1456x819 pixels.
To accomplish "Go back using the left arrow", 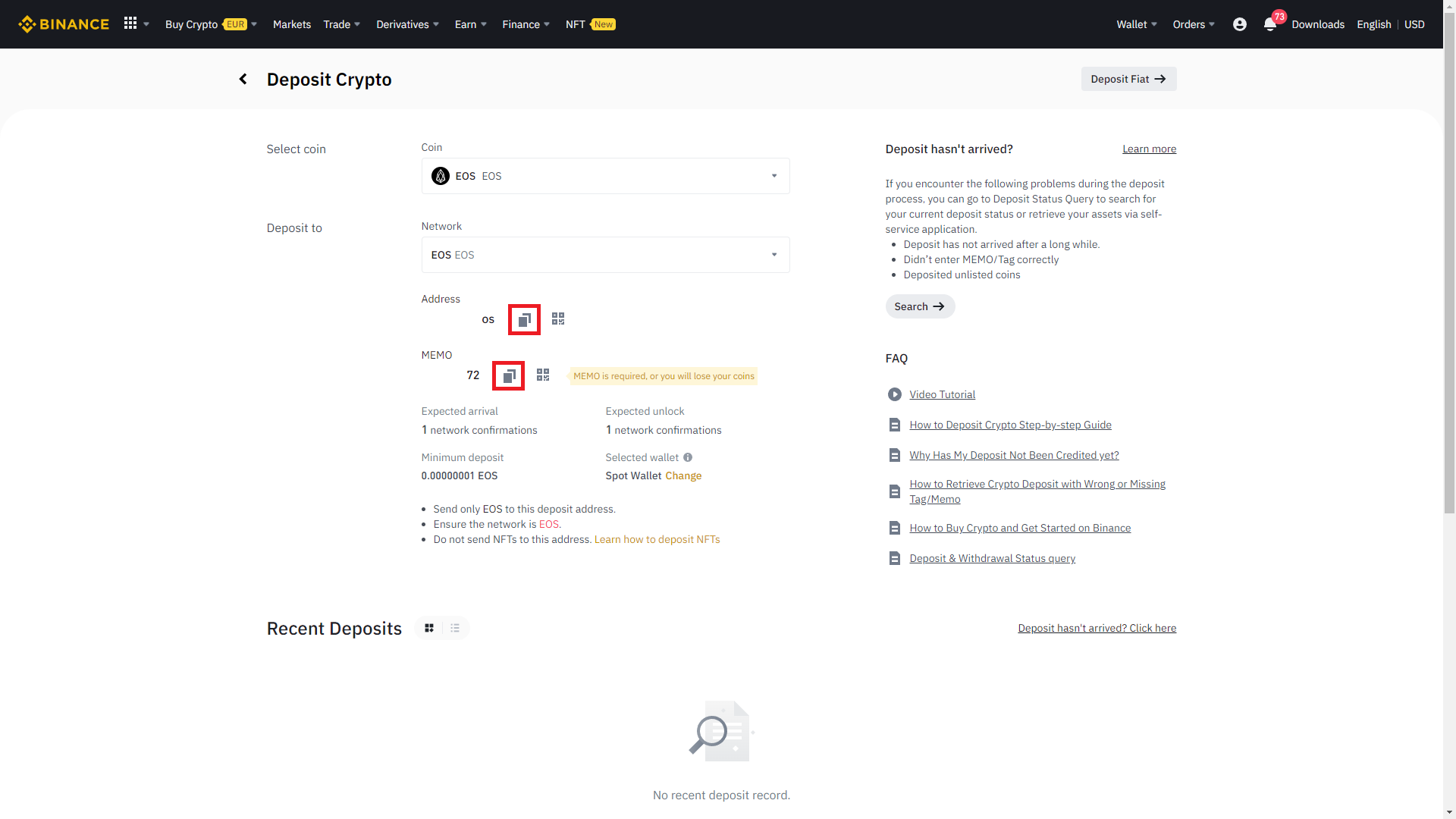I will [243, 79].
